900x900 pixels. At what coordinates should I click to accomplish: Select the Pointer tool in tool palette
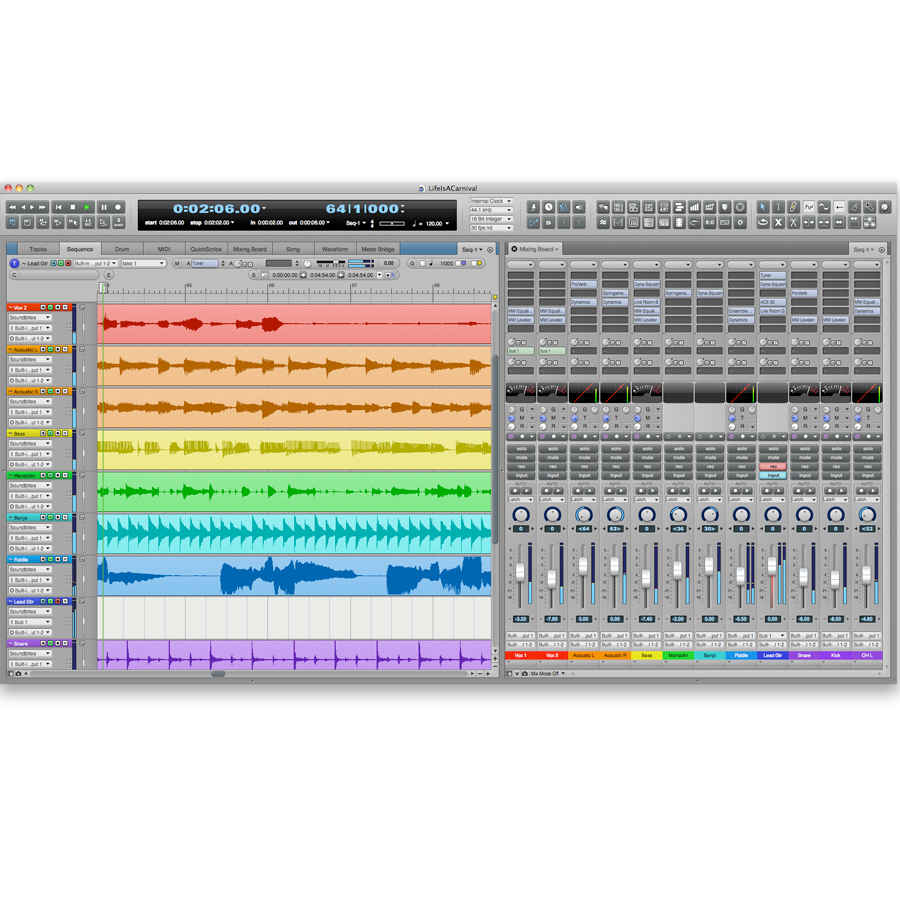point(763,207)
